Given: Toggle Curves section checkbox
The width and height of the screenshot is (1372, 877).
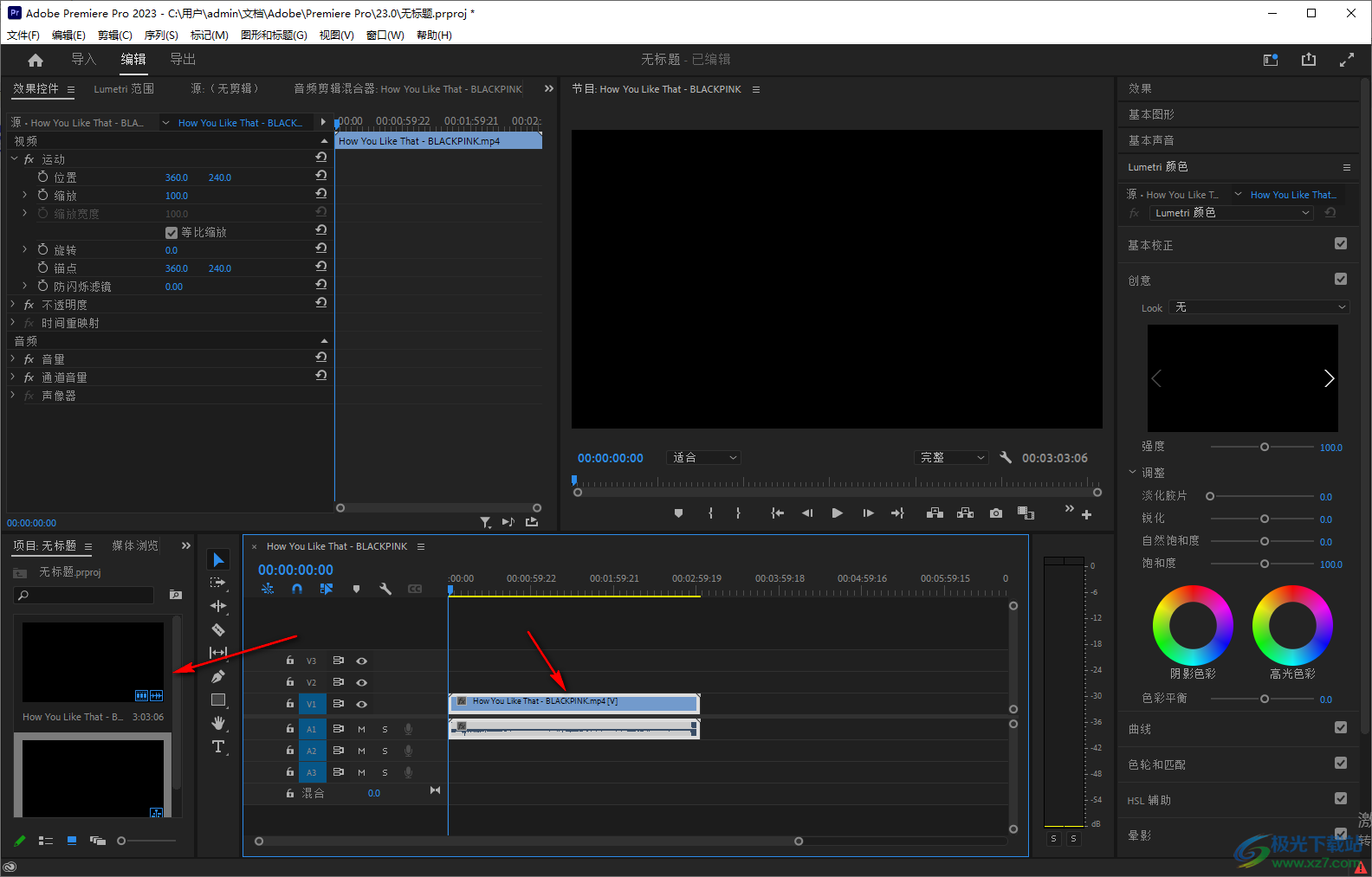Looking at the screenshot, I should pos(1341,727).
